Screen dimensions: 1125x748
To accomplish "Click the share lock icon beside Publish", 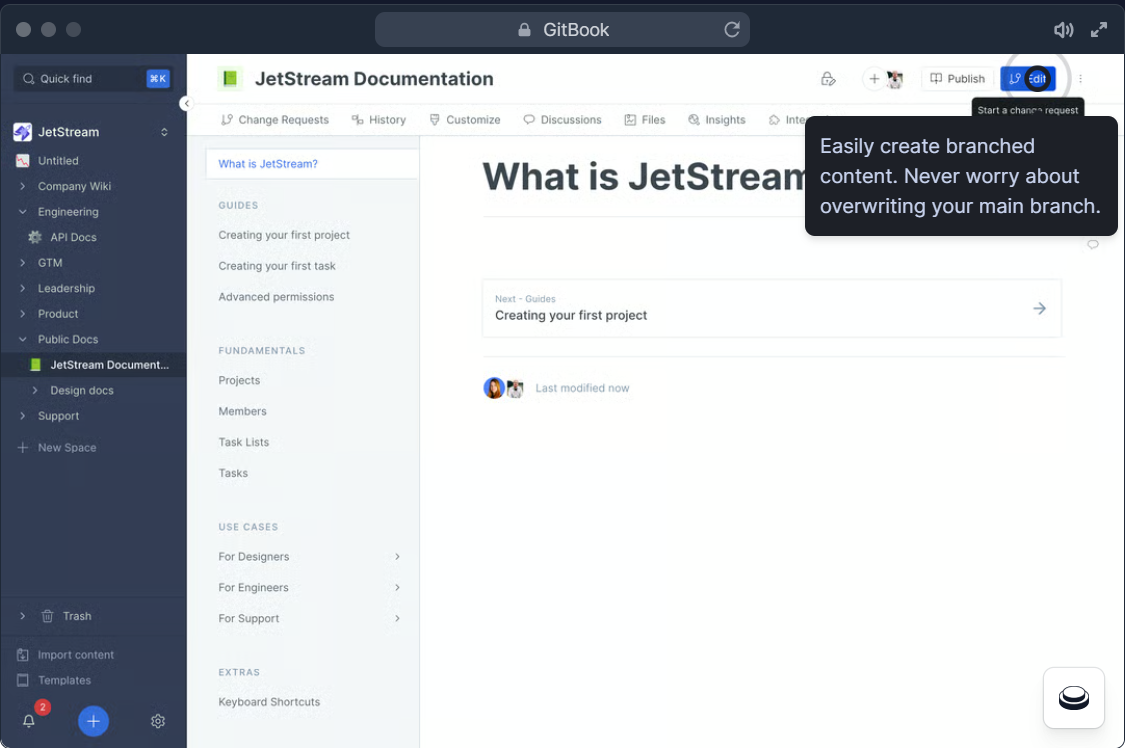I will [x=828, y=79].
